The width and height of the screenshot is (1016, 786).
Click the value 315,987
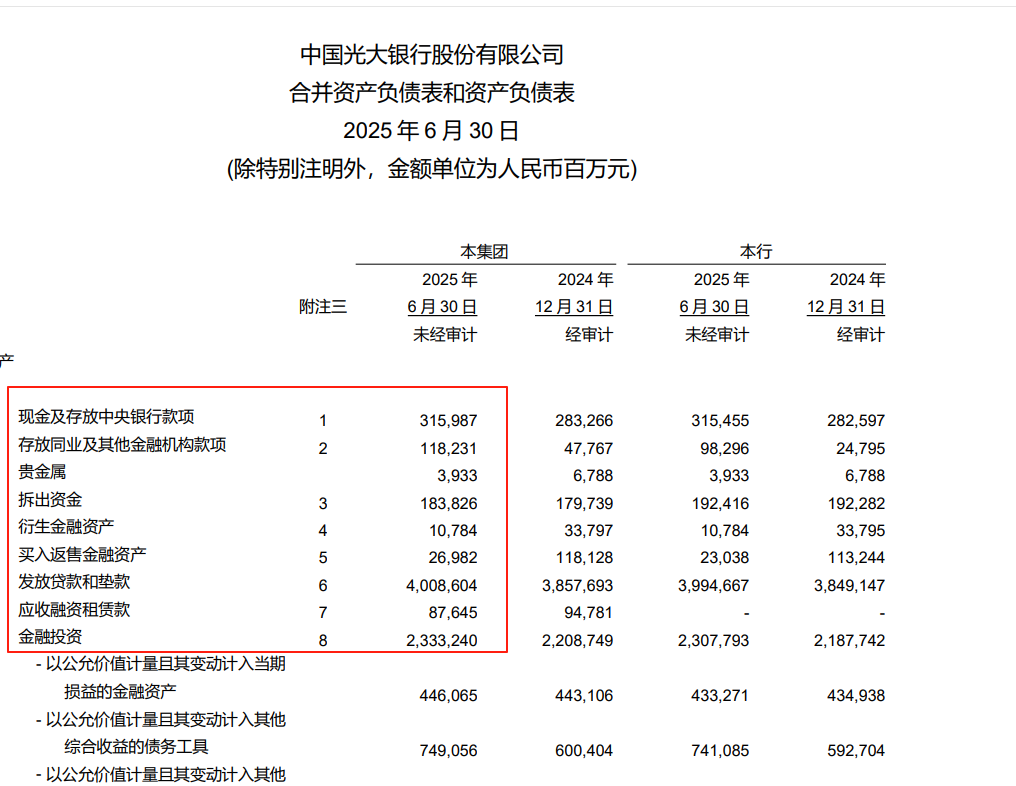click(x=448, y=421)
